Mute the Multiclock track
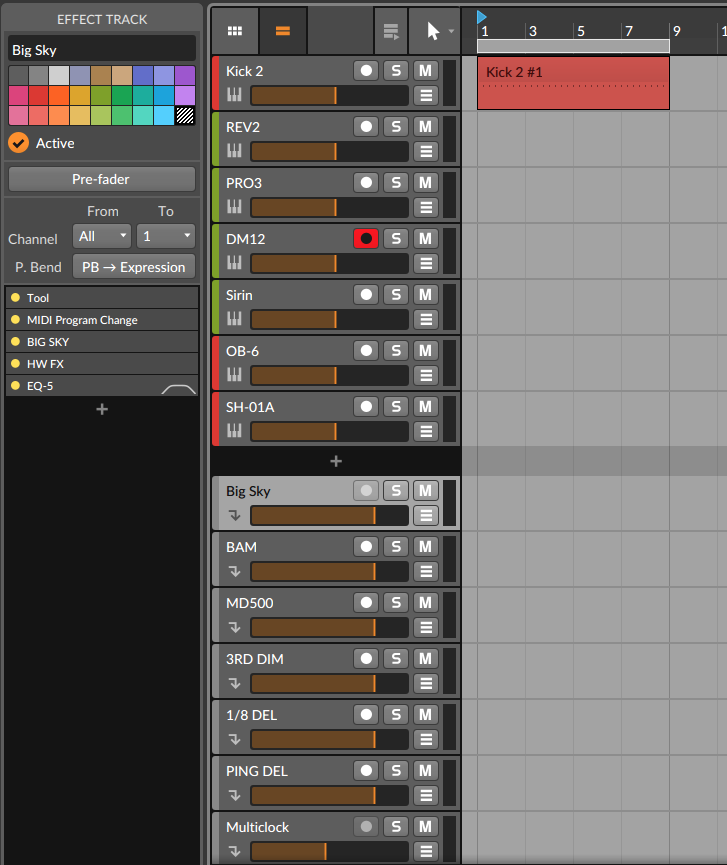727x865 pixels. (x=425, y=826)
